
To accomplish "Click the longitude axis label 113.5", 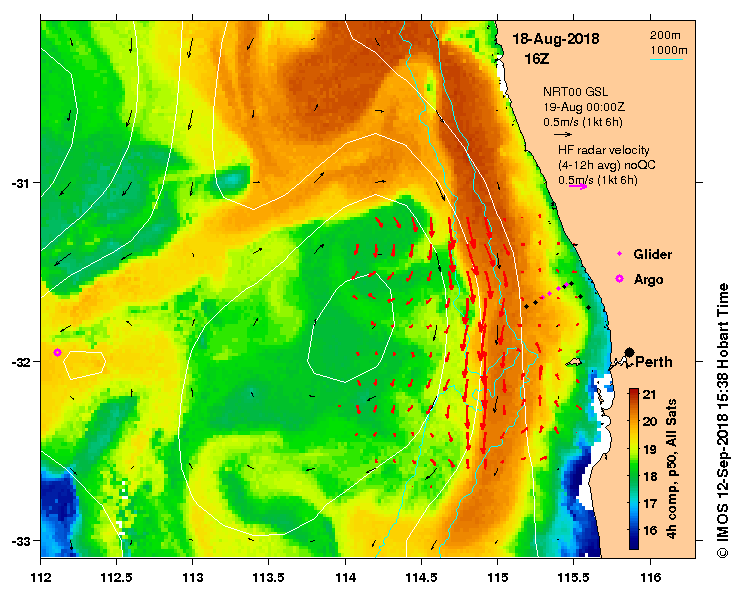I will pyautogui.click(x=269, y=577).
